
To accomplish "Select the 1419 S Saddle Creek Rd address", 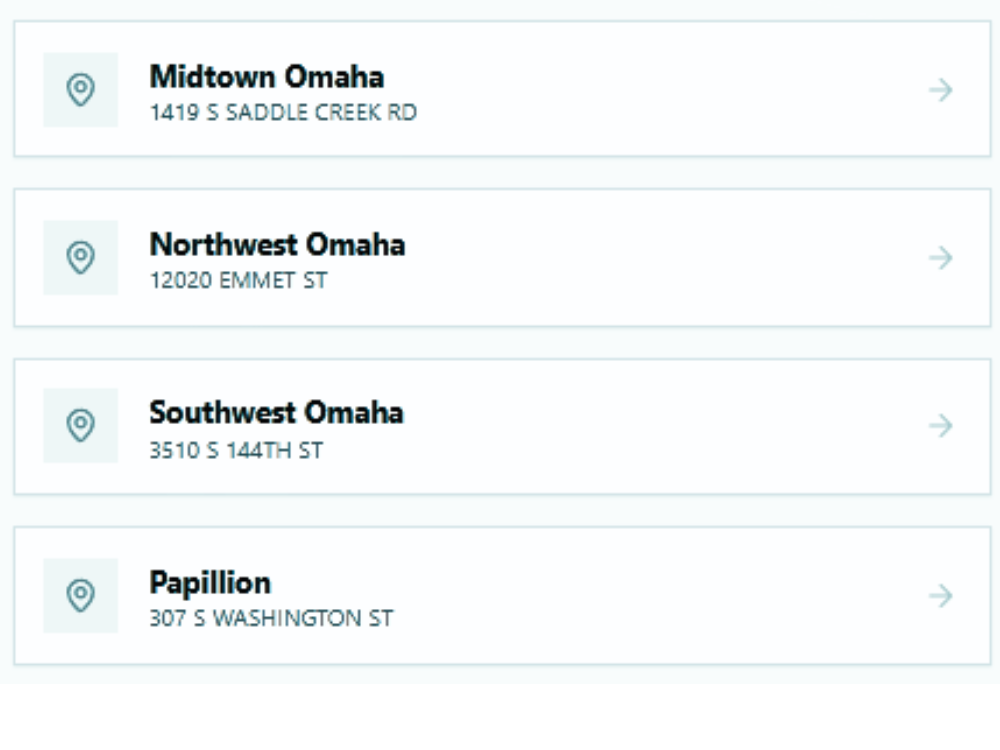I will [283, 113].
